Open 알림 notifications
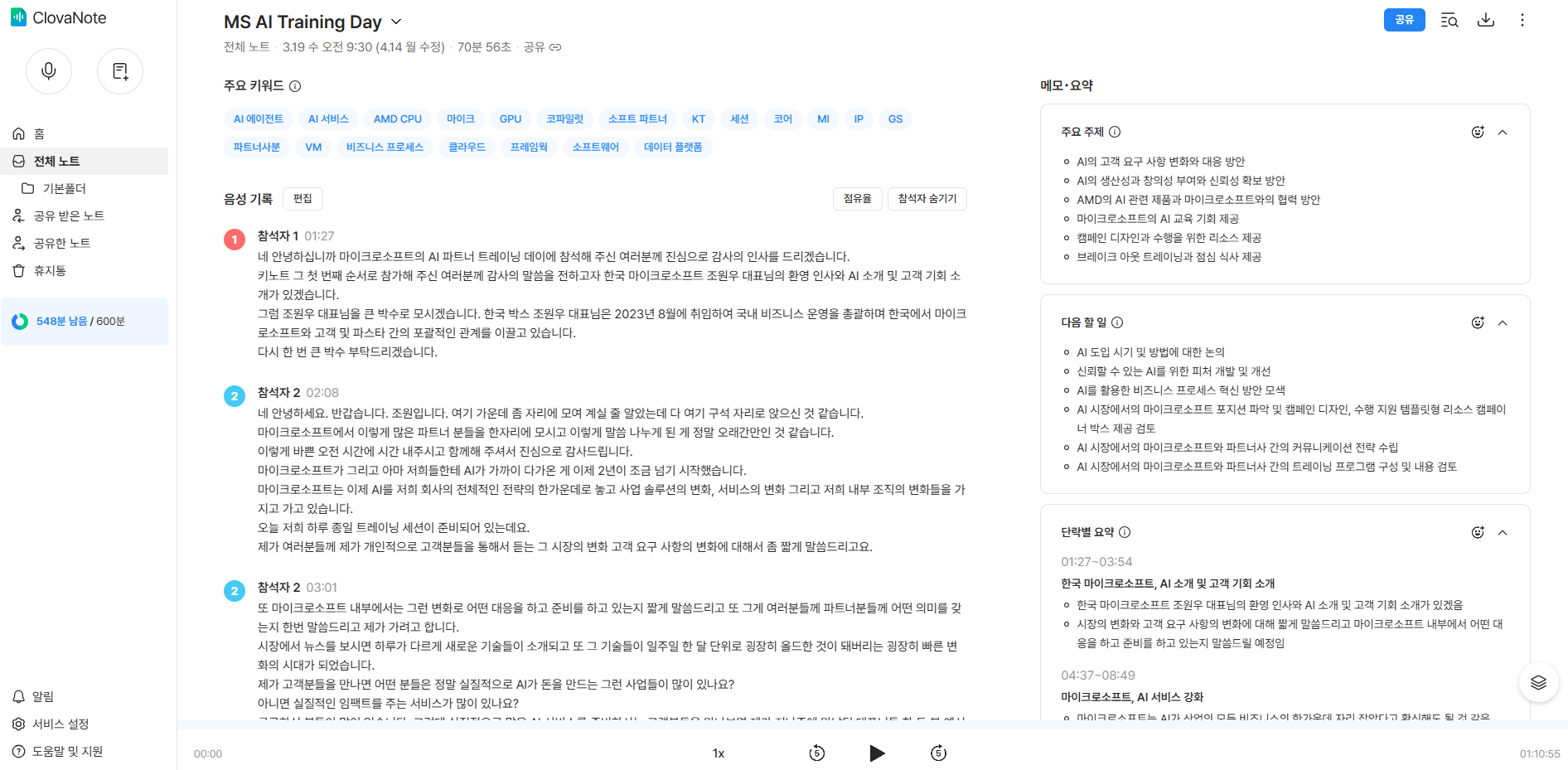The image size is (1568, 770). (x=33, y=696)
